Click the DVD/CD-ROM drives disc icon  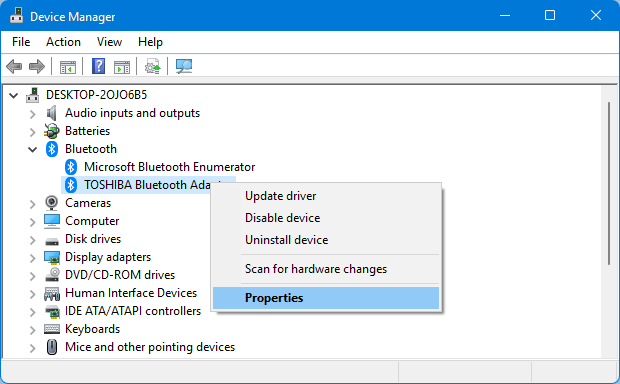click(x=52, y=275)
